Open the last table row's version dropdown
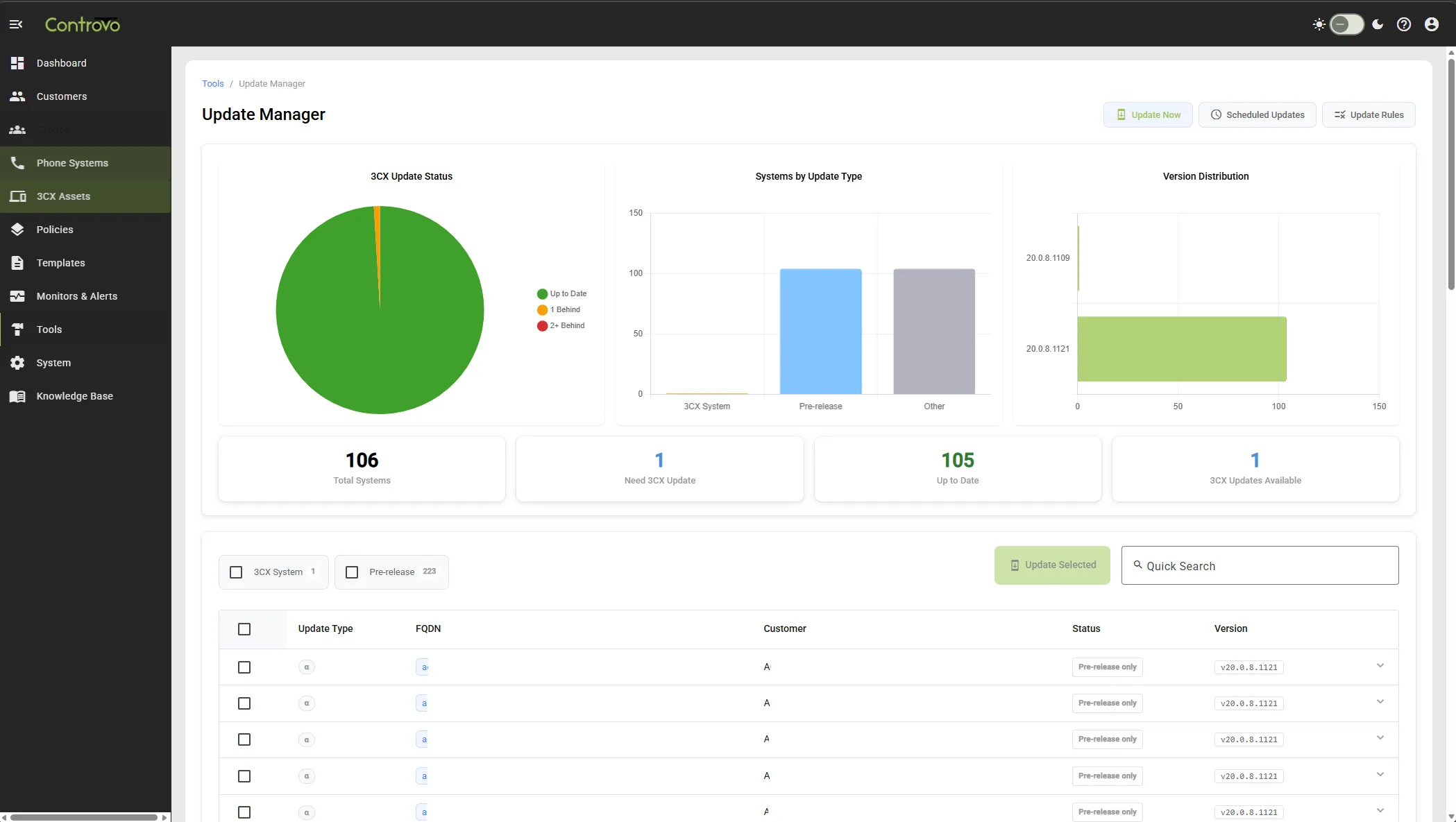 pyautogui.click(x=1380, y=810)
